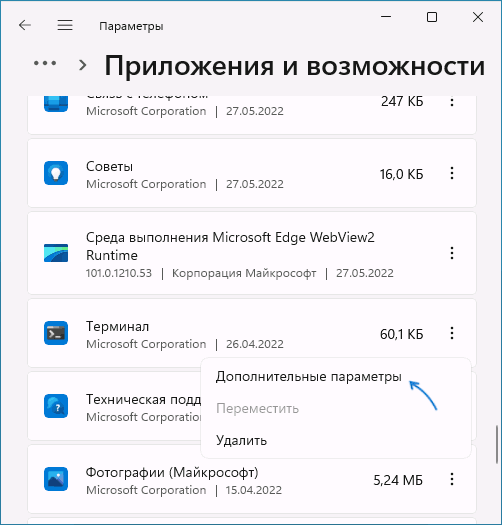502x525 pixels.
Task: Click the Параметры window title
Action: 131,26
